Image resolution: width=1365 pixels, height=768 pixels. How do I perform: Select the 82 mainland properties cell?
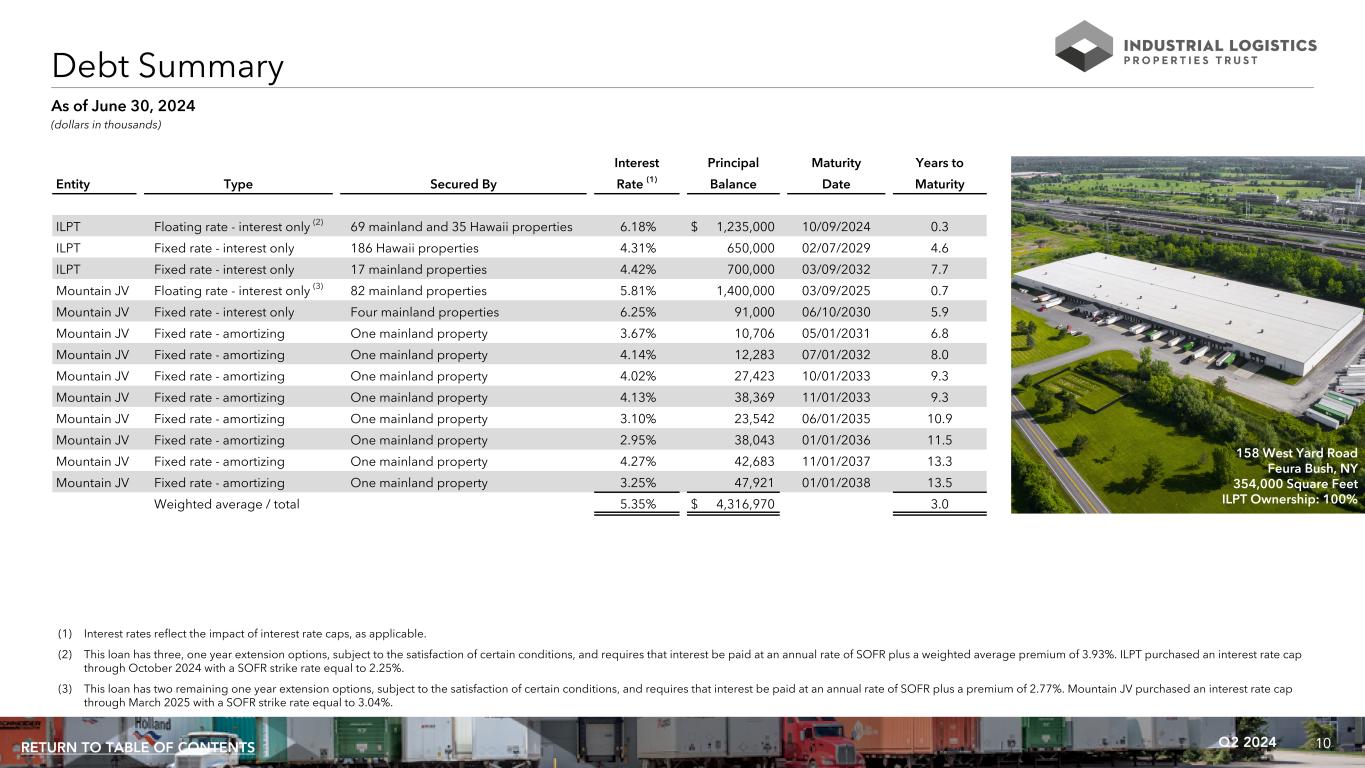click(418, 291)
